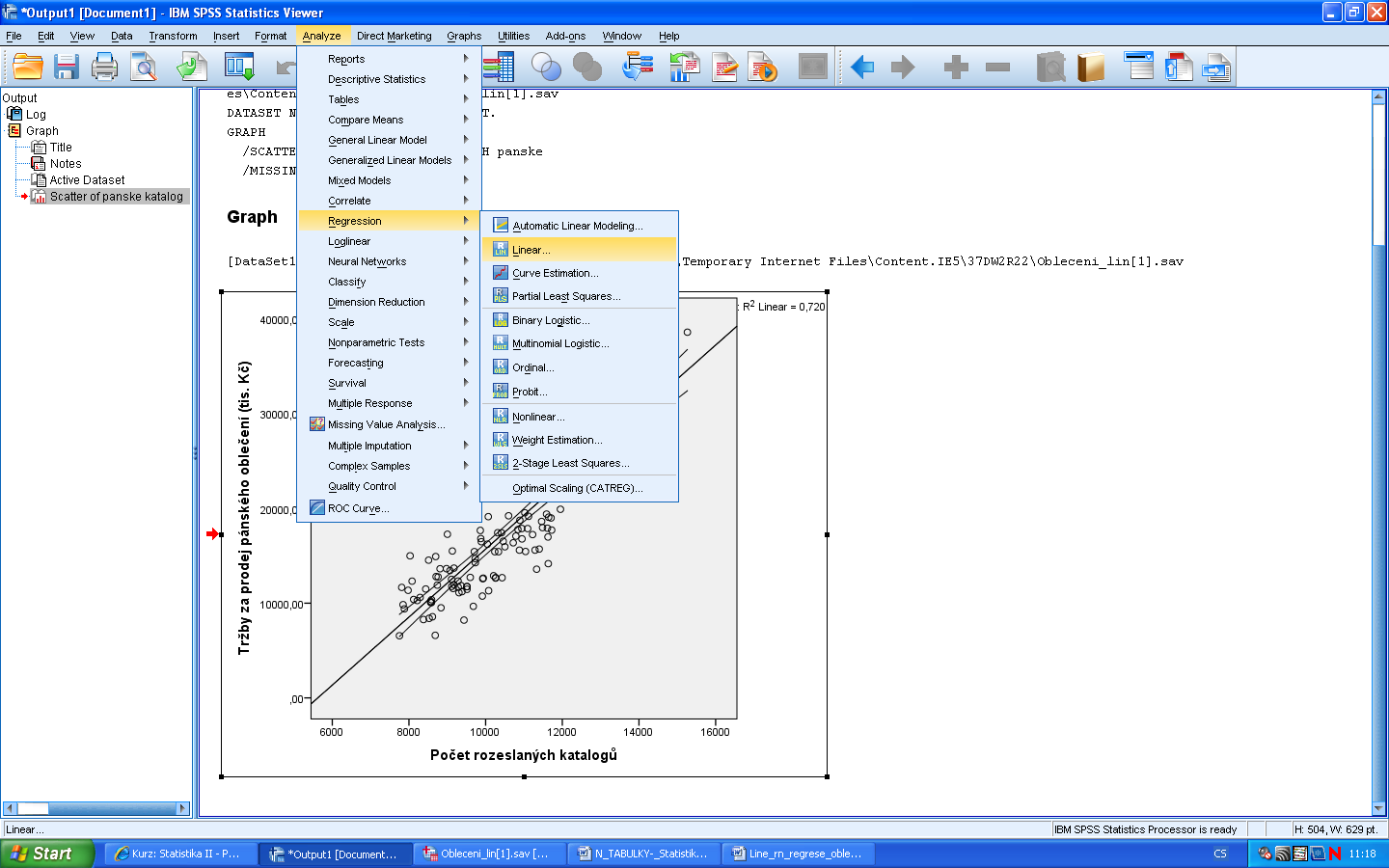Expand the Descriptive Statistics submenu

click(x=389, y=79)
